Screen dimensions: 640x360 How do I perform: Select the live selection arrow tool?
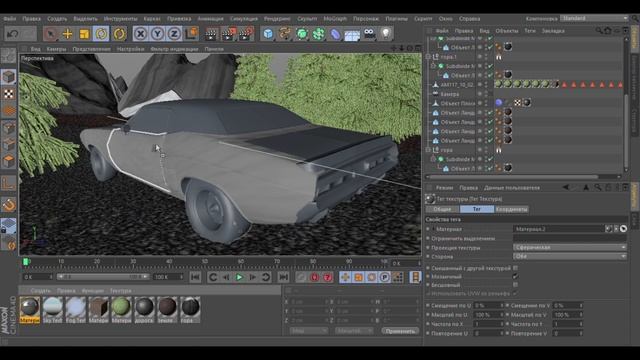click(x=51, y=33)
